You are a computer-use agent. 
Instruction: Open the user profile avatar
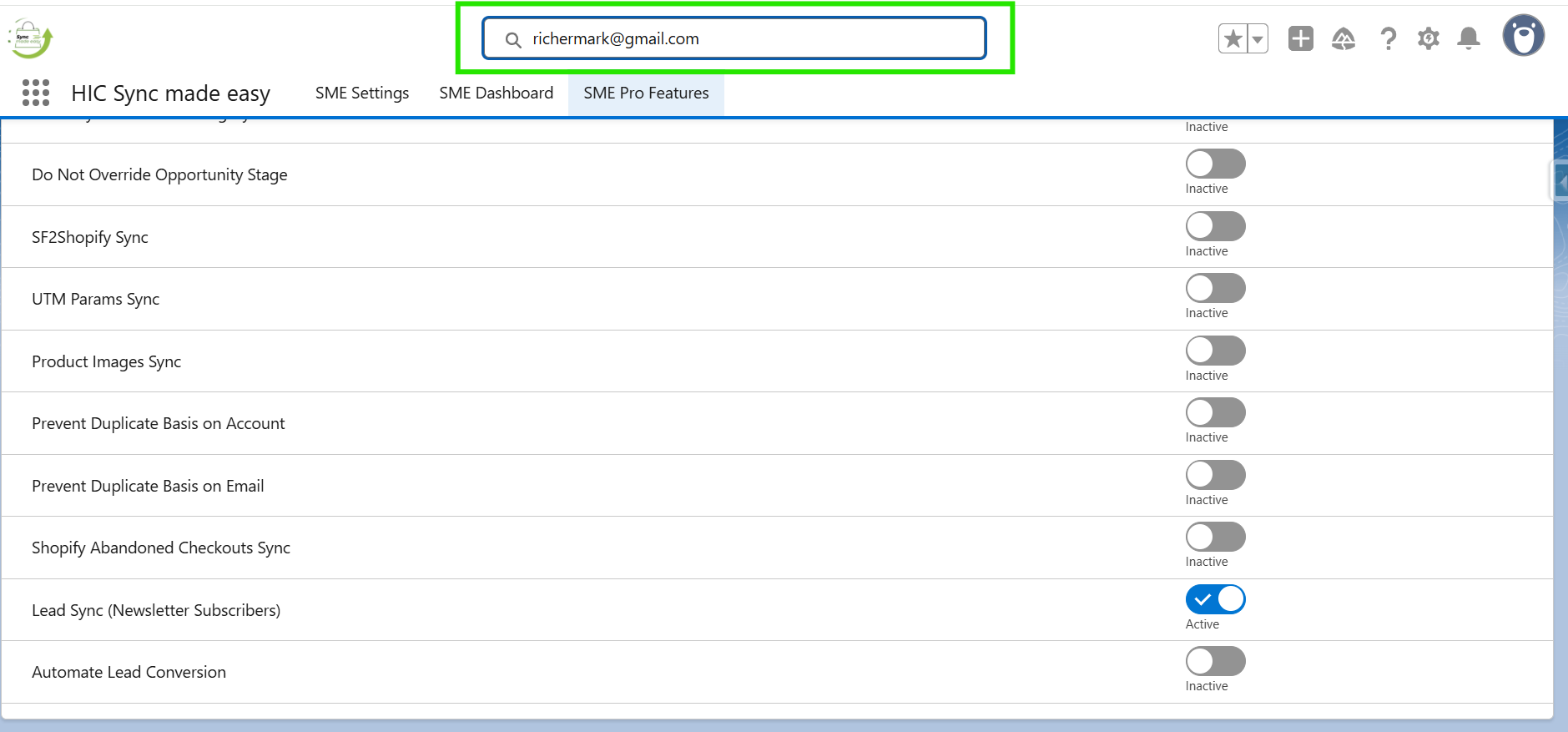coord(1524,36)
